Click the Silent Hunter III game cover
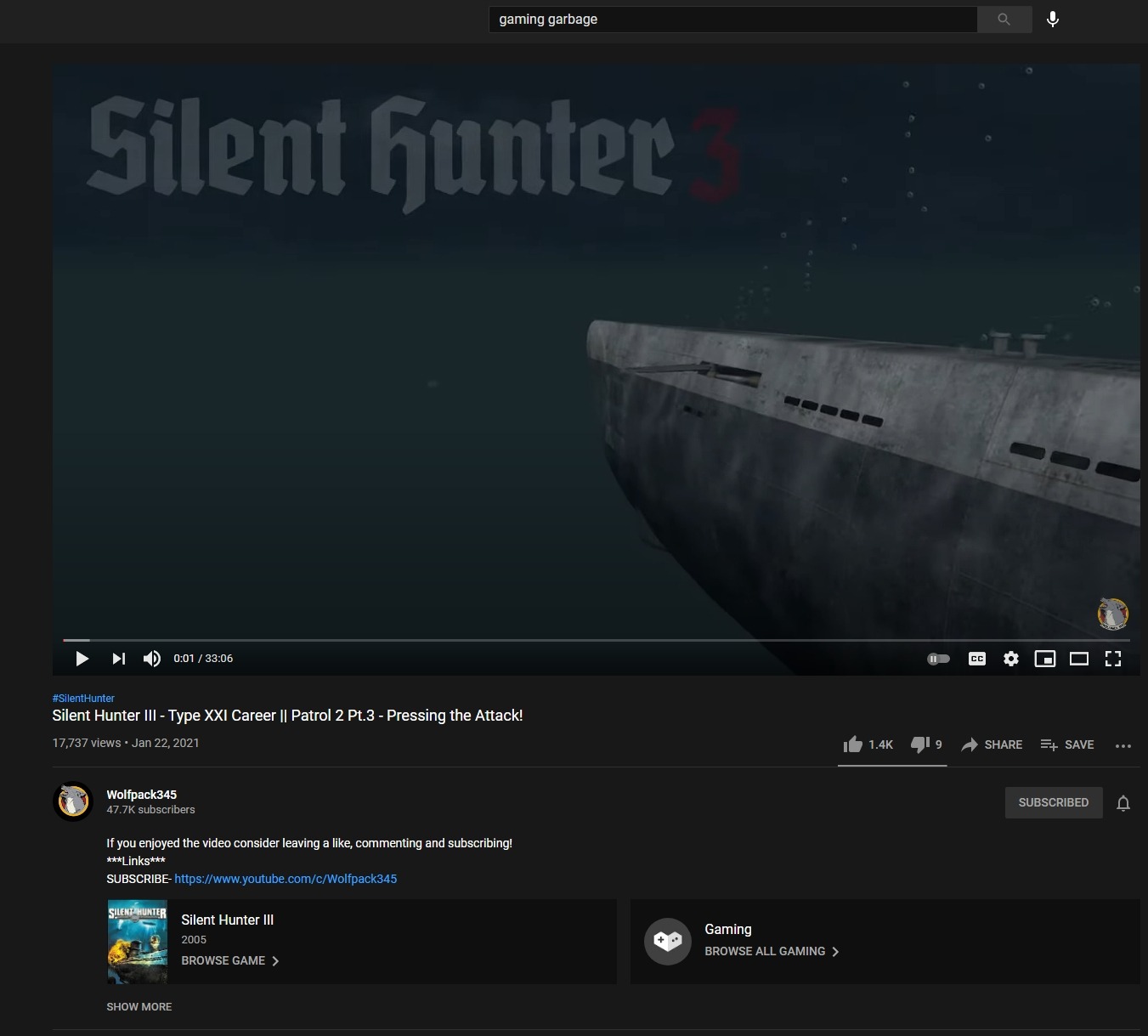Screen dimensions: 1148x1036 tap(138, 942)
